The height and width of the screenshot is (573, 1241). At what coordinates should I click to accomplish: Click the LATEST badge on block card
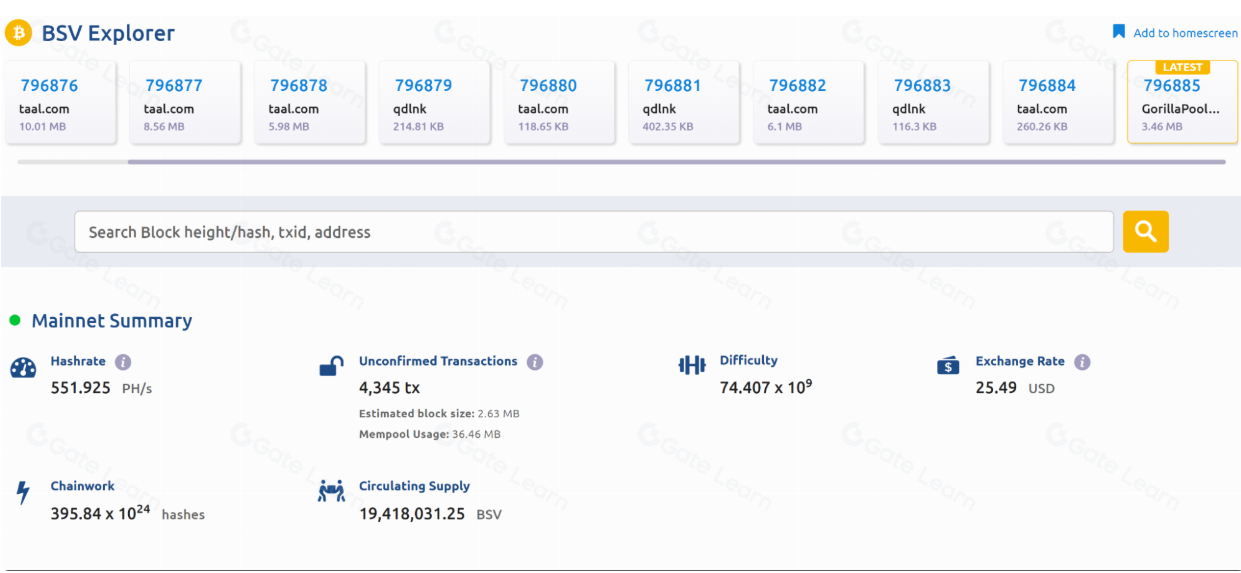point(1183,67)
